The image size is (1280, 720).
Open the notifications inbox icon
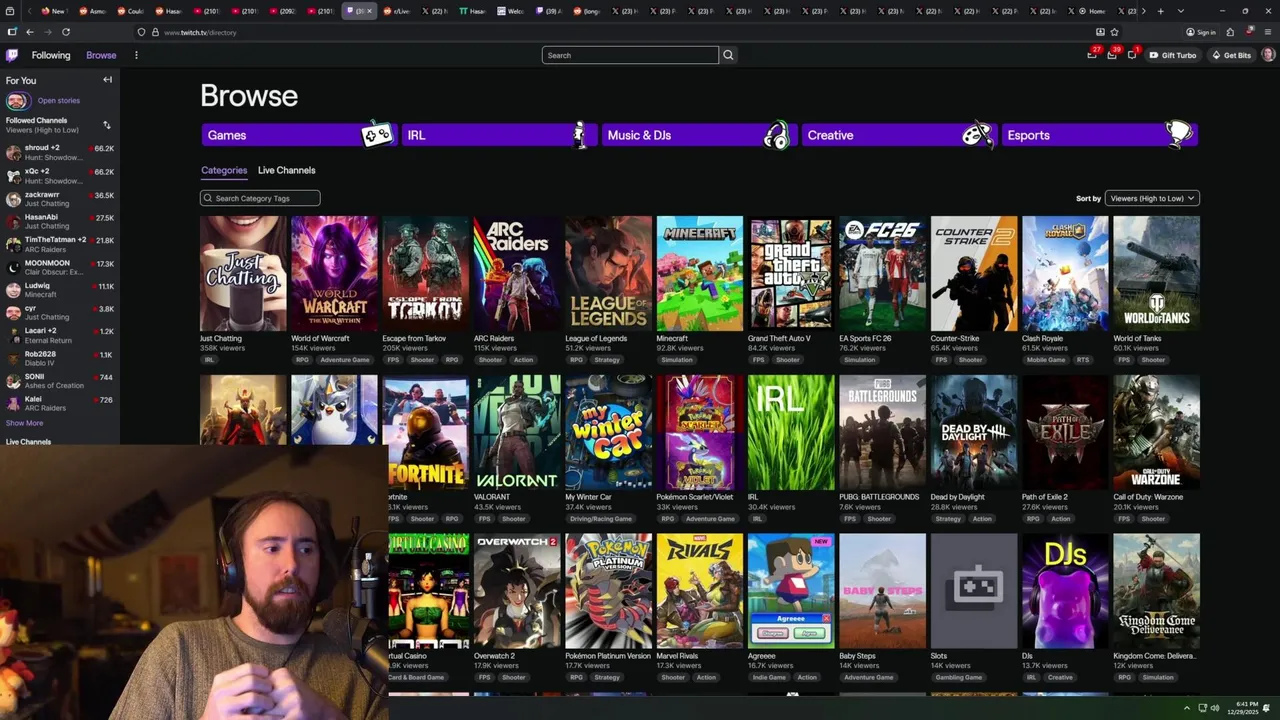(1112, 55)
